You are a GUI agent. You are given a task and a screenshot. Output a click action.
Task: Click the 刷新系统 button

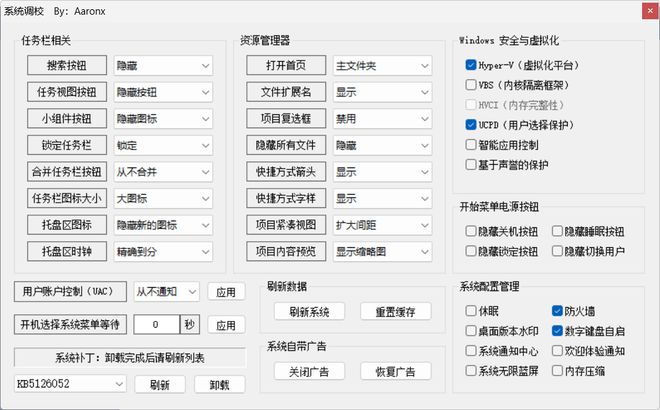(x=309, y=311)
